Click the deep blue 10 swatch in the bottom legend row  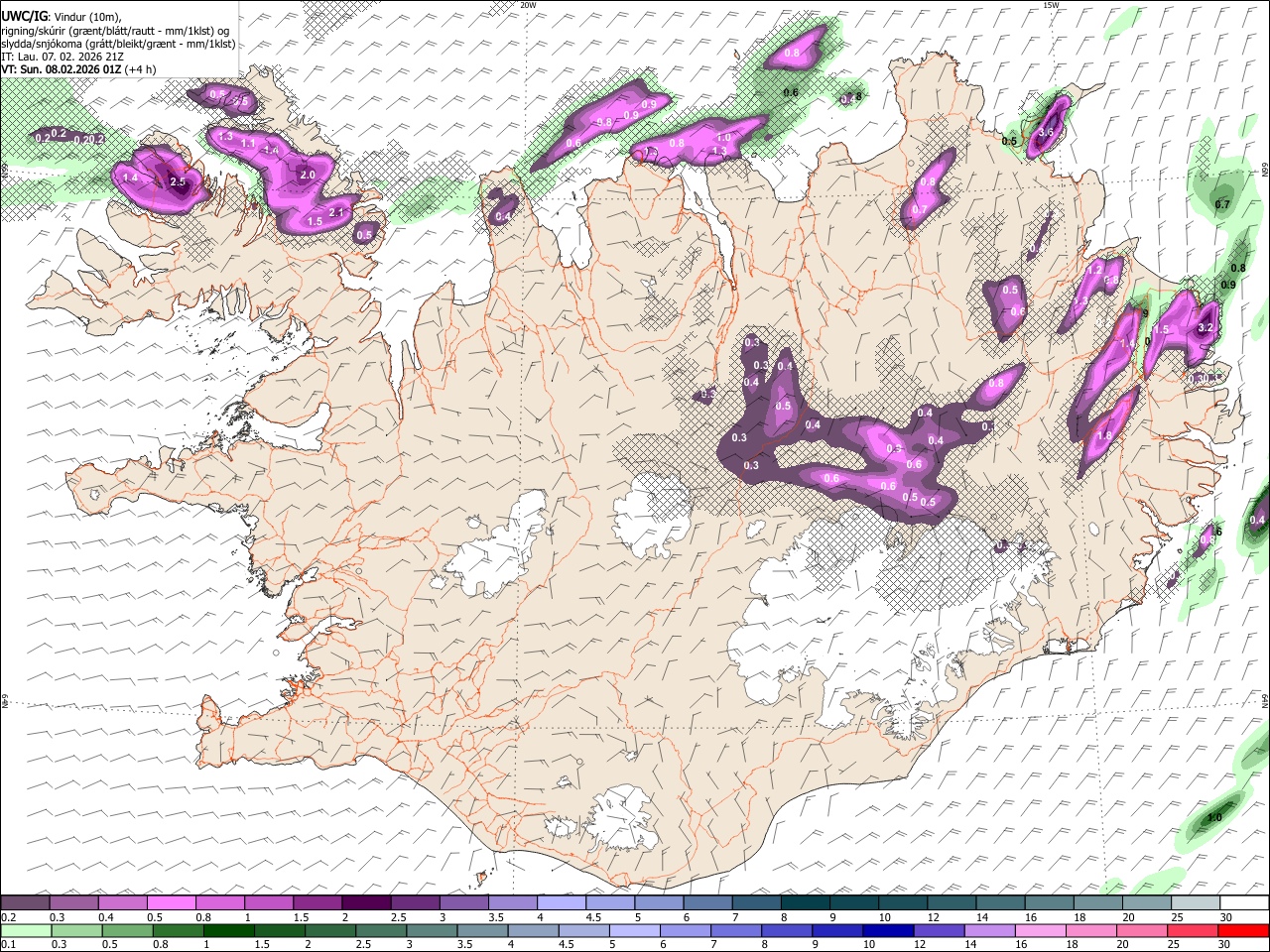click(x=887, y=930)
